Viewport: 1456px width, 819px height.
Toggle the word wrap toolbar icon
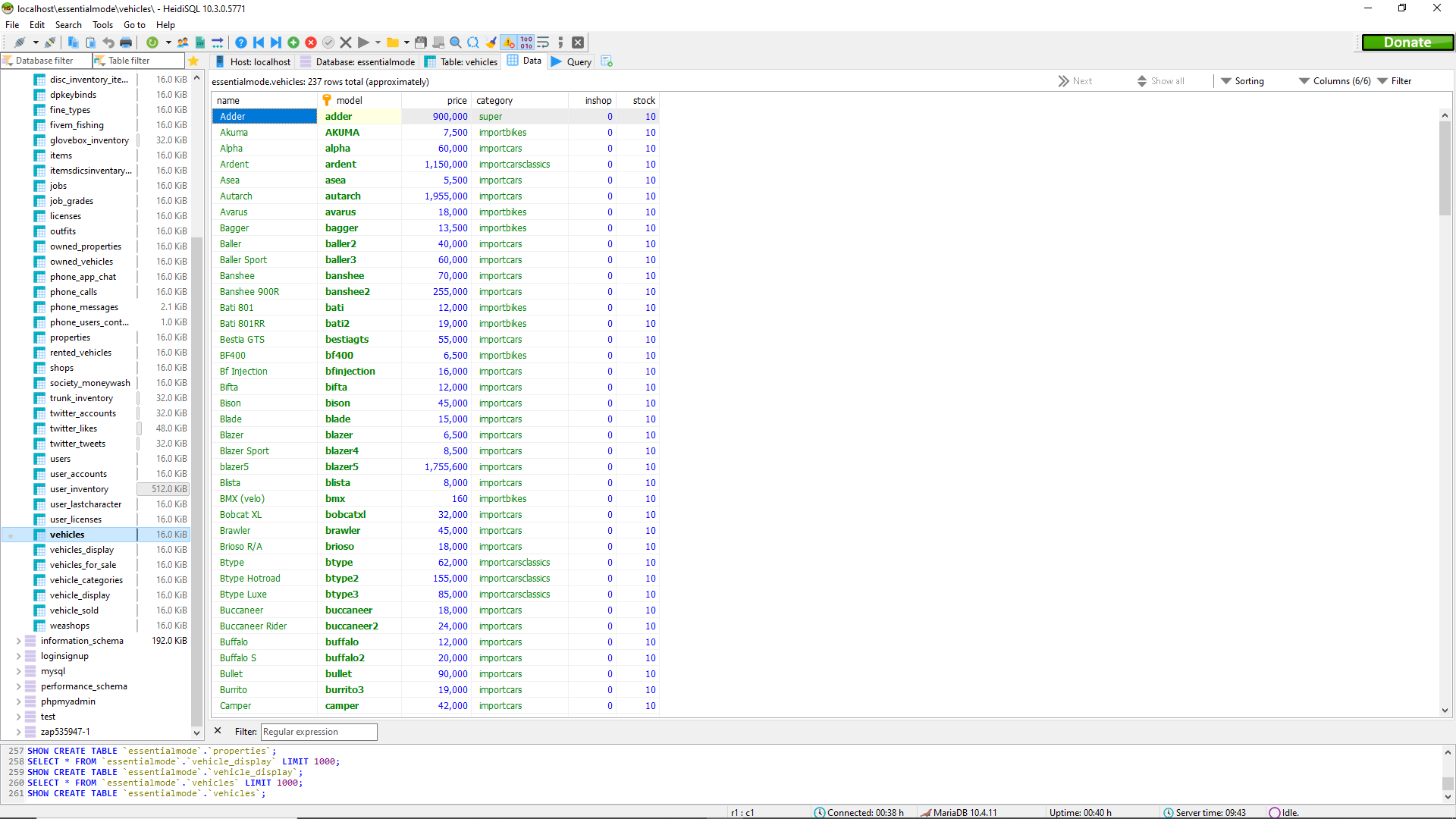click(543, 42)
